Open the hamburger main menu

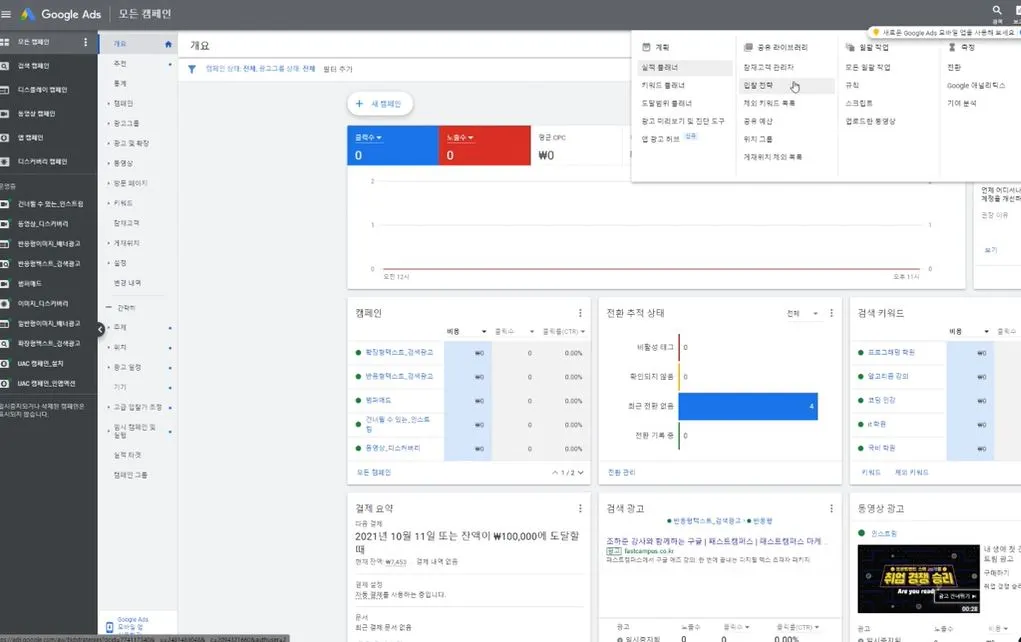[x=6, y=14]
